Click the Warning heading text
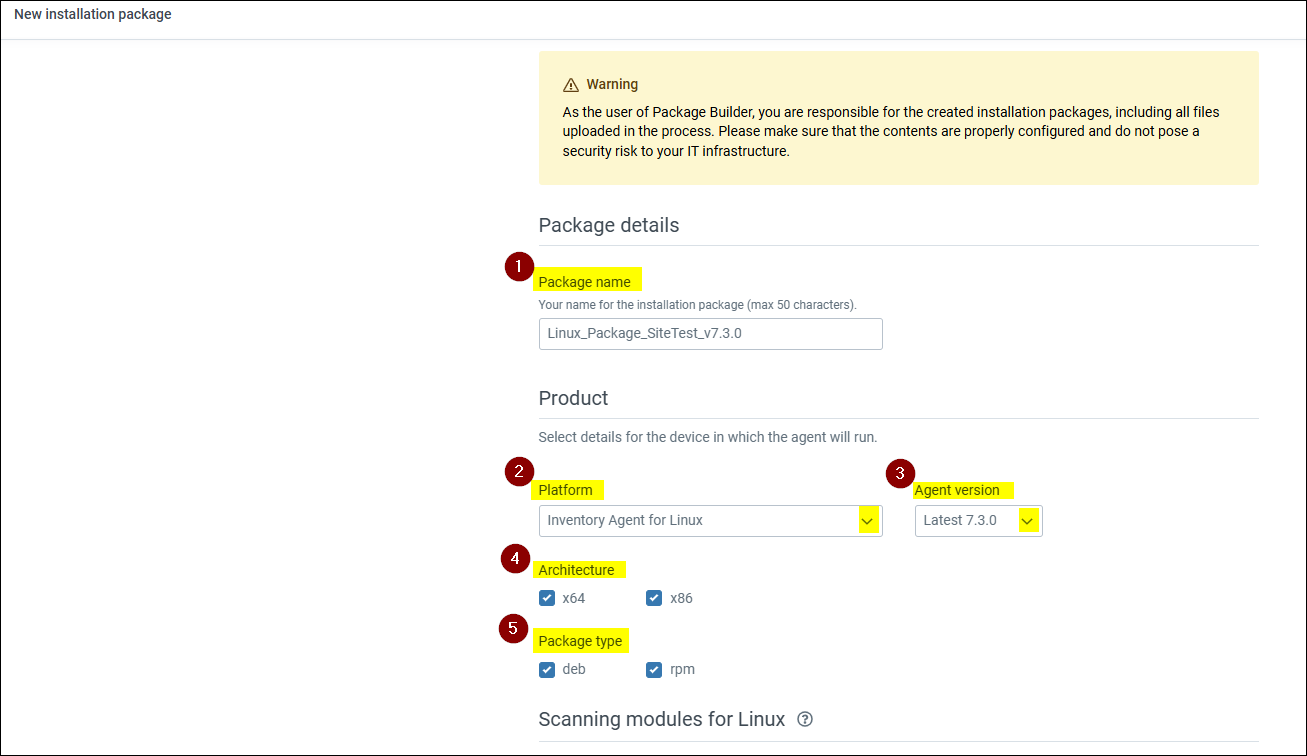The width and height of the screenshot is (1307, 756). [612, 84]
